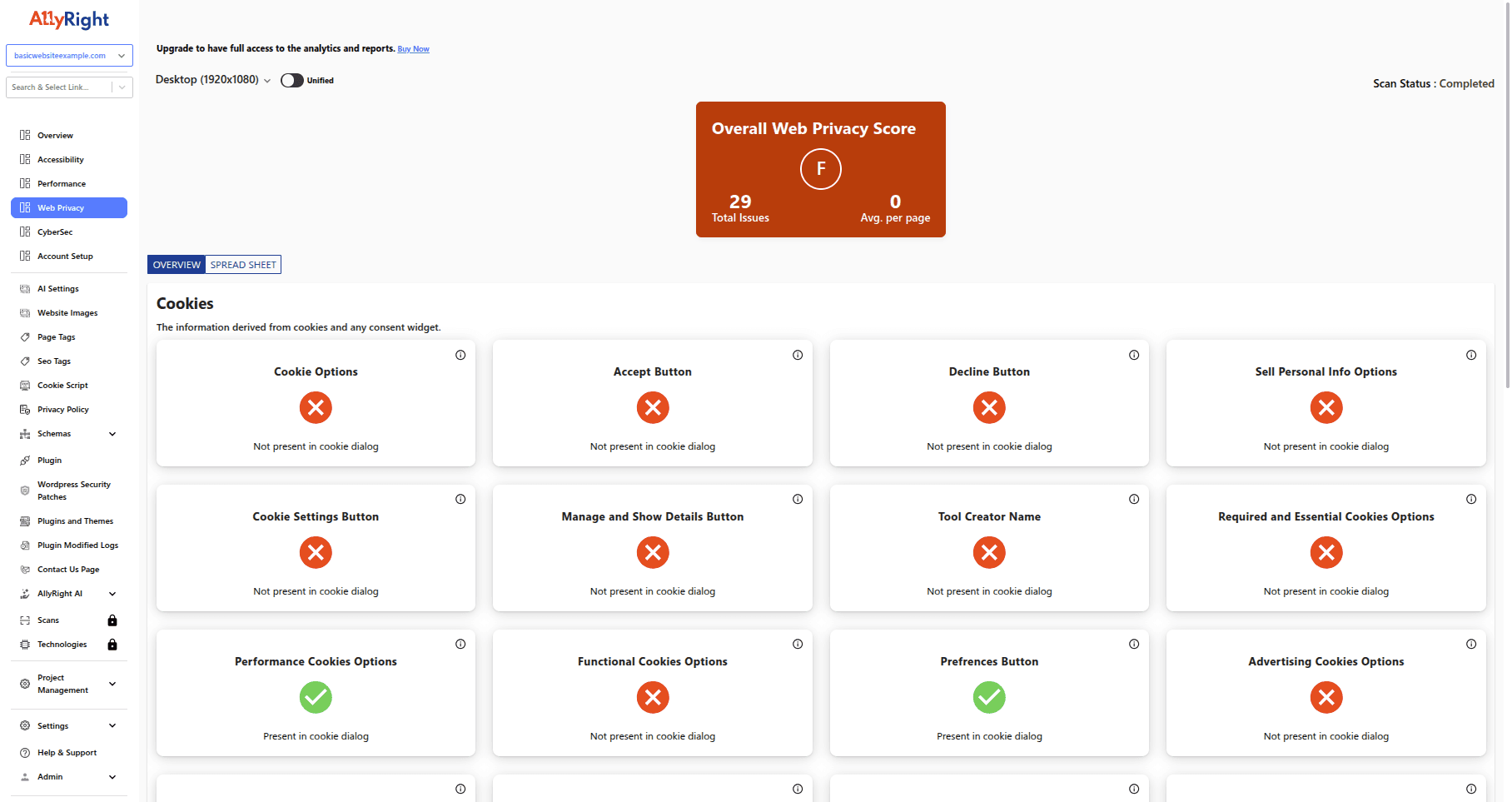The width and height of the screenshot is (1512, 802).
Task: Open Plugin Modified Logs
Action: [76, 545]
